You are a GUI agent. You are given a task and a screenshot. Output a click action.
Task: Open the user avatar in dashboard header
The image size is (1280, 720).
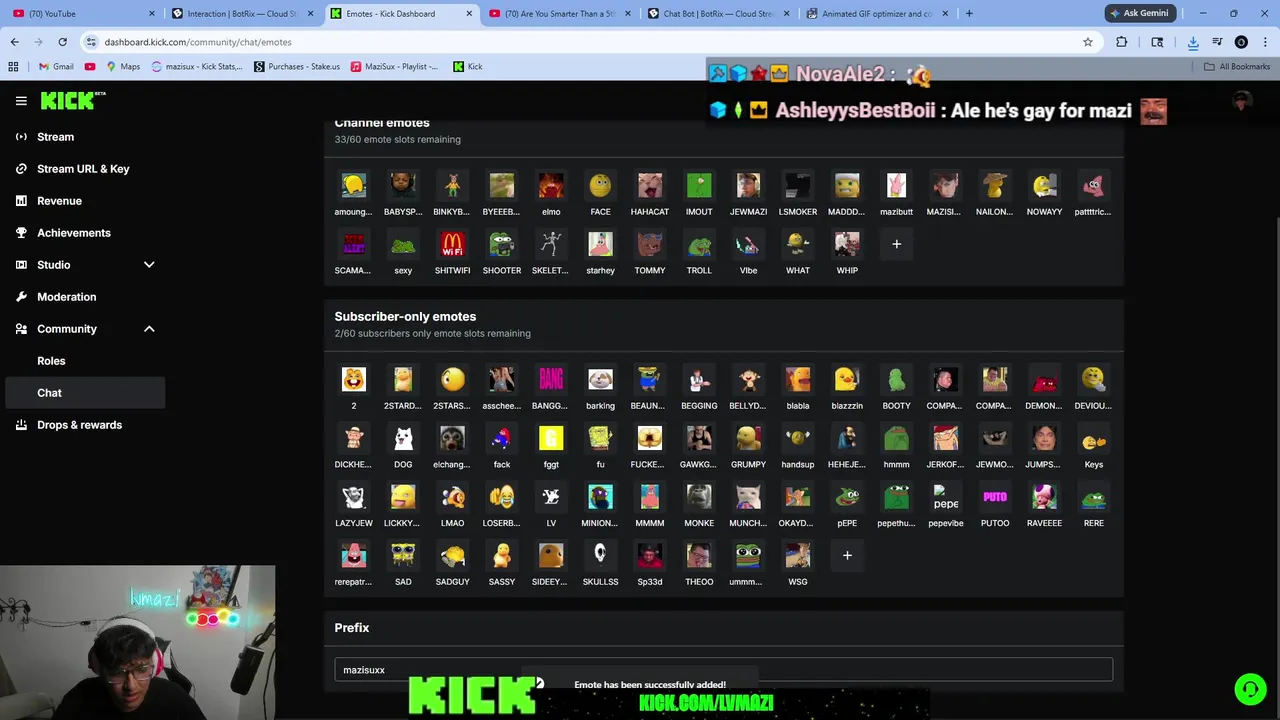pos(1242,101)
